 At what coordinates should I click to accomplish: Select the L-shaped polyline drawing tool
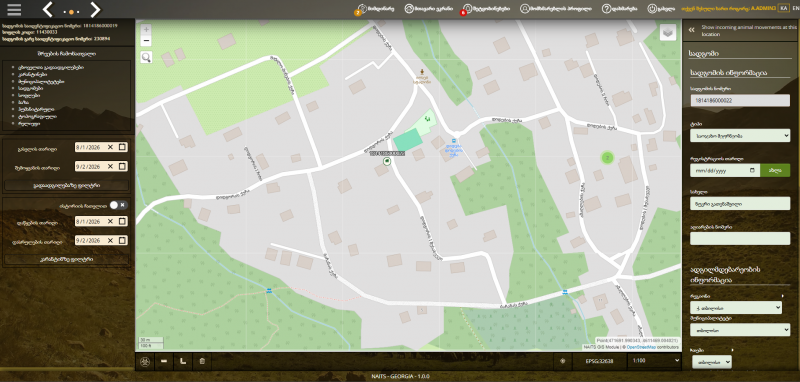[x=183, y=362]
